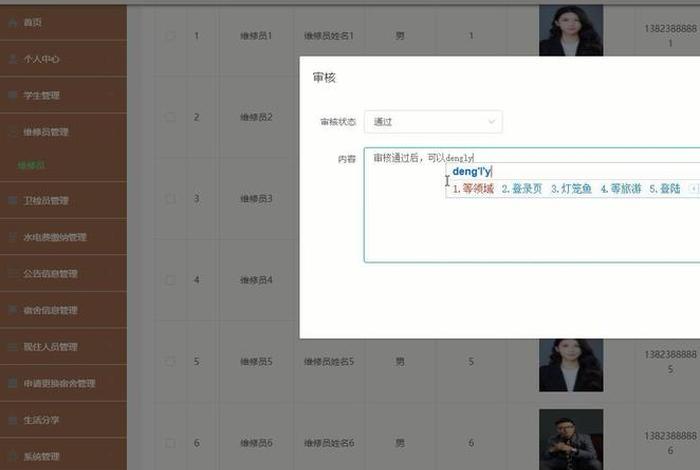Tick the checkbox for row 1
Image resolution: width=700 pixels, height=470 pixels.
(x=170, y=36)
